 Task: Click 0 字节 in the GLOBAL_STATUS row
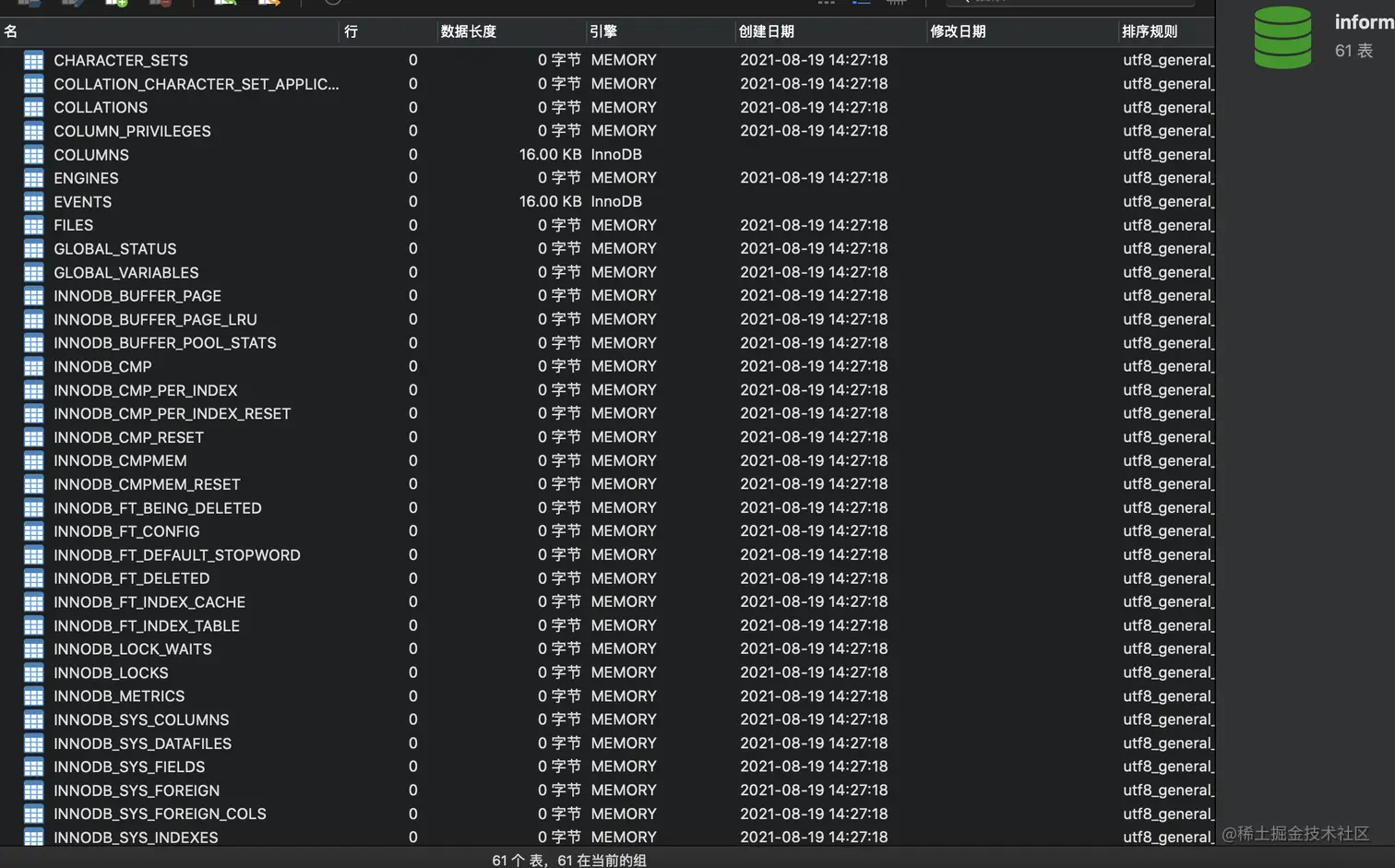coord(559,249)
